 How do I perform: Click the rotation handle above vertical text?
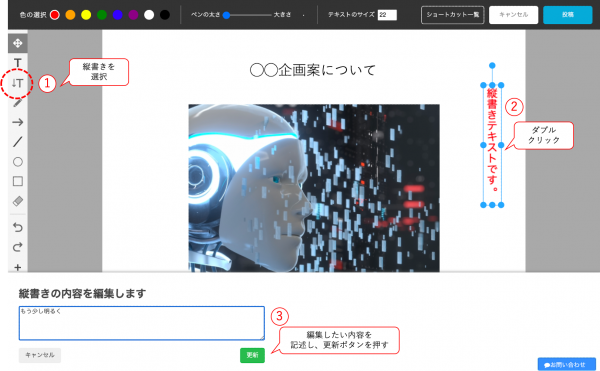click(492, 66)
